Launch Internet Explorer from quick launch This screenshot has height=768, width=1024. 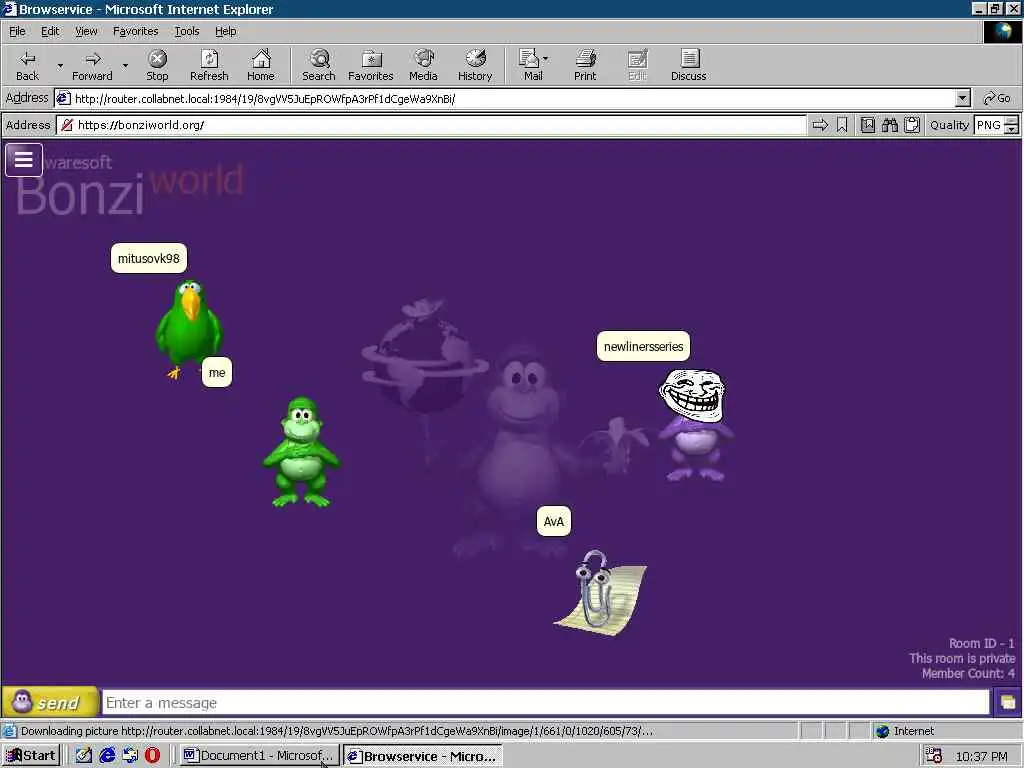point(107,755)
